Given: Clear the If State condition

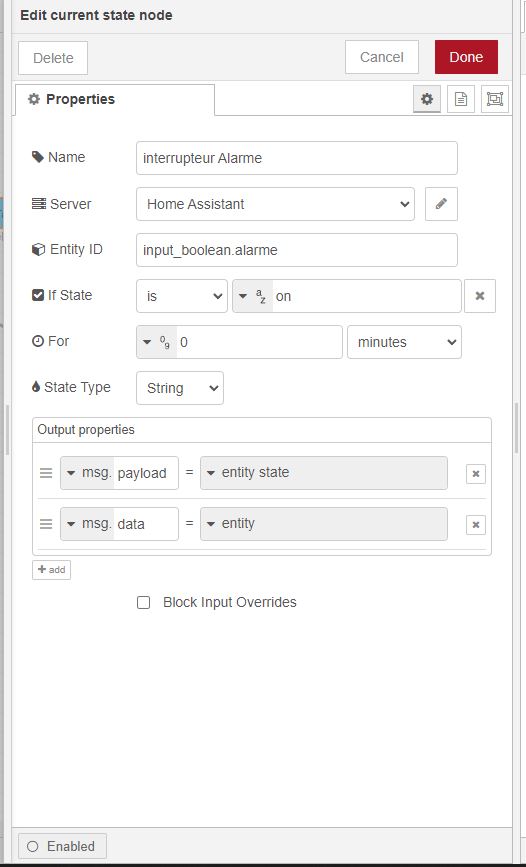Looking at the screenshot, I should [480, 296].
